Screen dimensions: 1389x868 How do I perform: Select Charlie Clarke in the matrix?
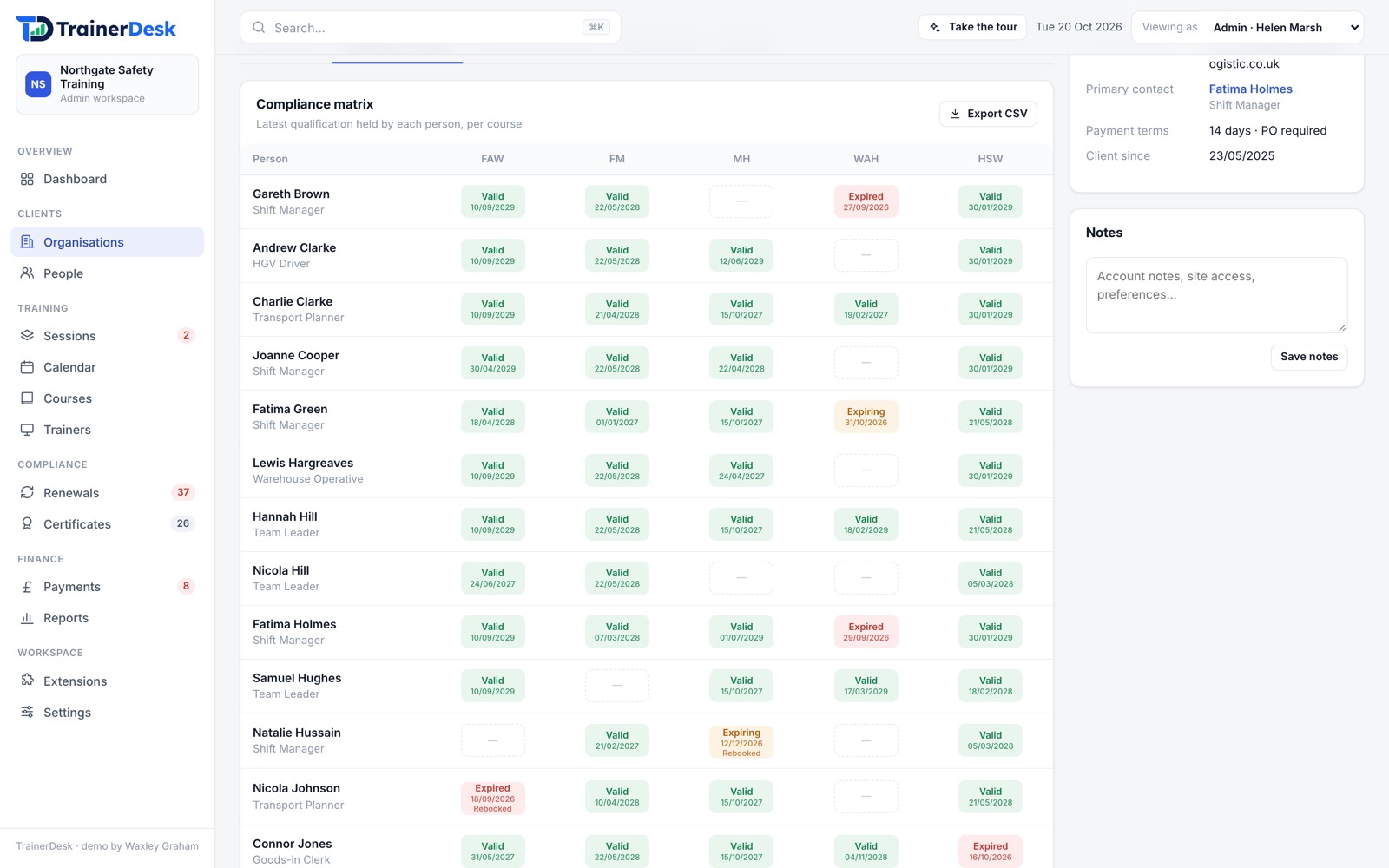(293, 302)
